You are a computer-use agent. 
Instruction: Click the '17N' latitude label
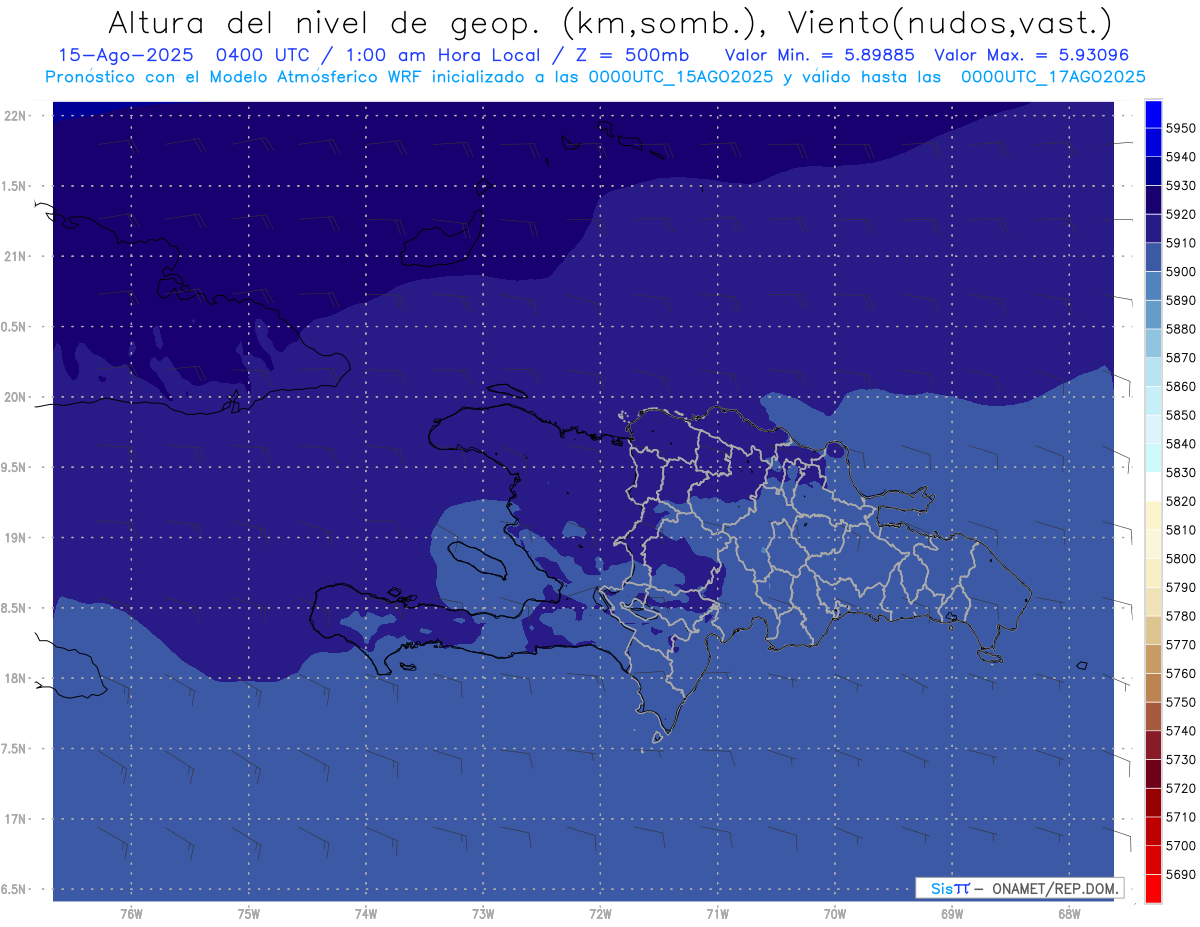pos(17,819)
